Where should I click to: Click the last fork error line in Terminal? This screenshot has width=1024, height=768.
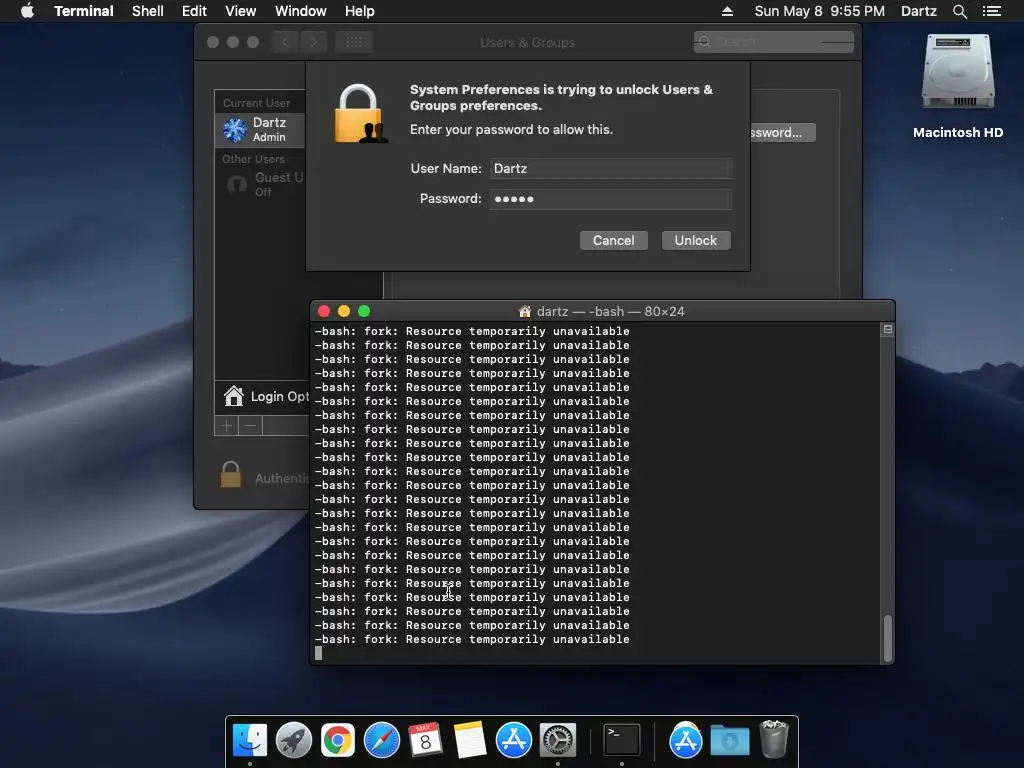(472, 639)
